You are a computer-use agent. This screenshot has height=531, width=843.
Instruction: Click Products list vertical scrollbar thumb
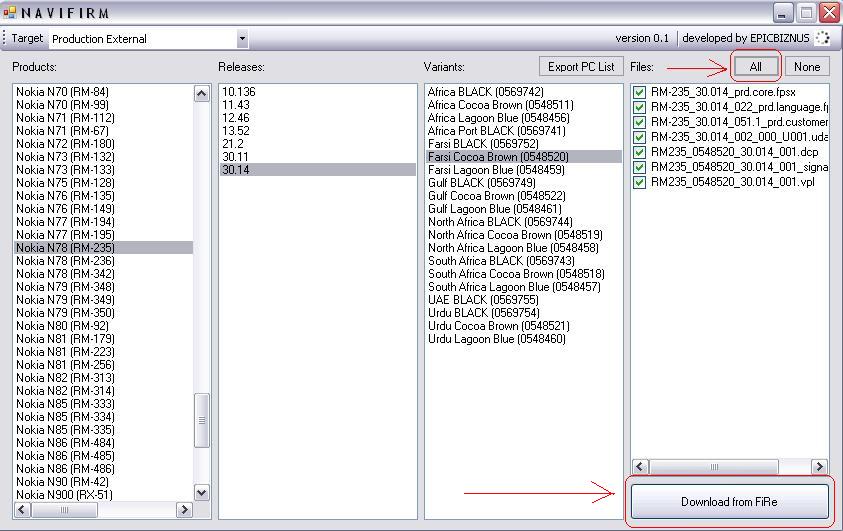pos(202,420)
